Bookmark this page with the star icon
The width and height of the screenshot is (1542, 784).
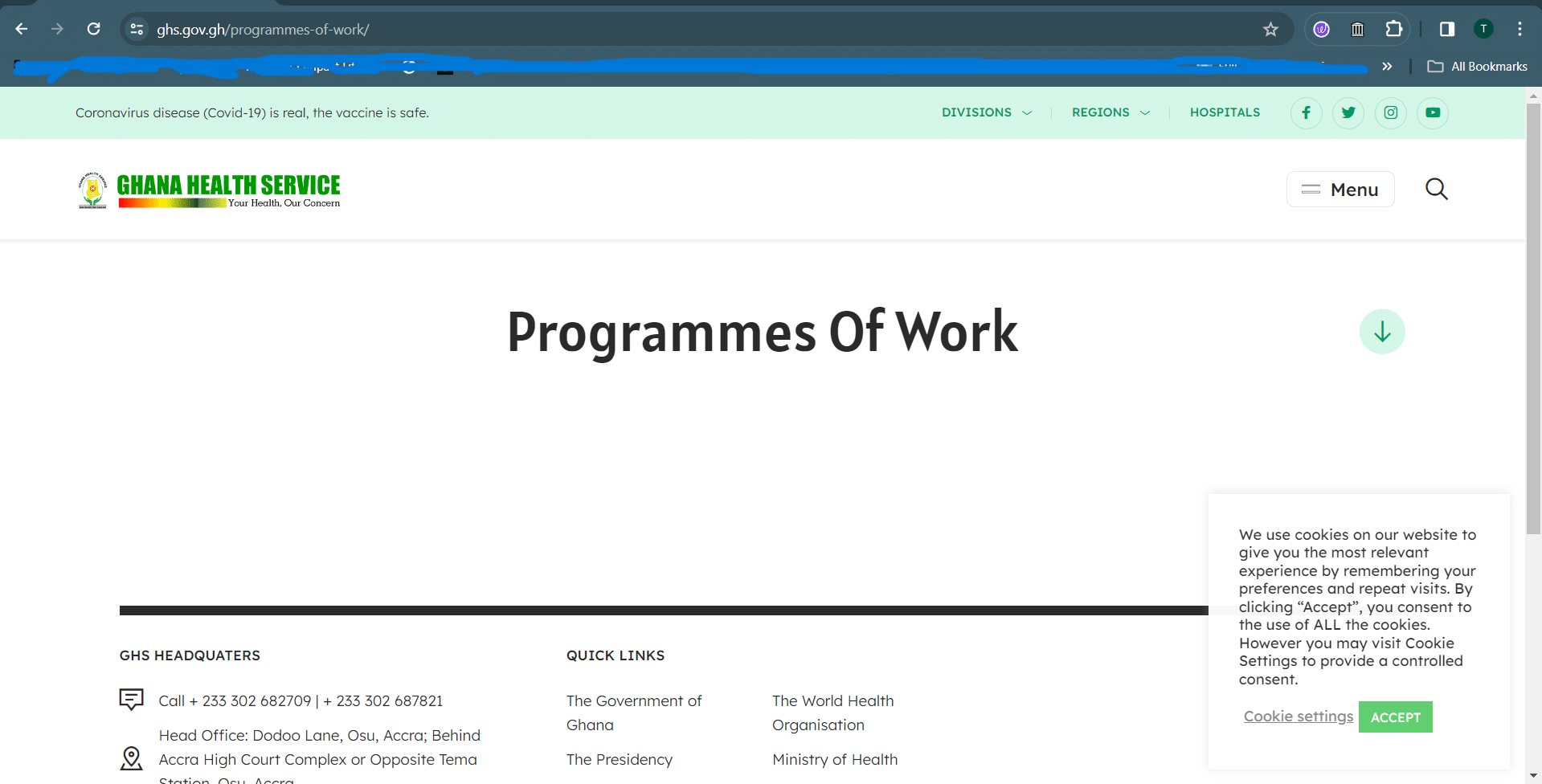pyautogui.click(x=1270, y=30)
